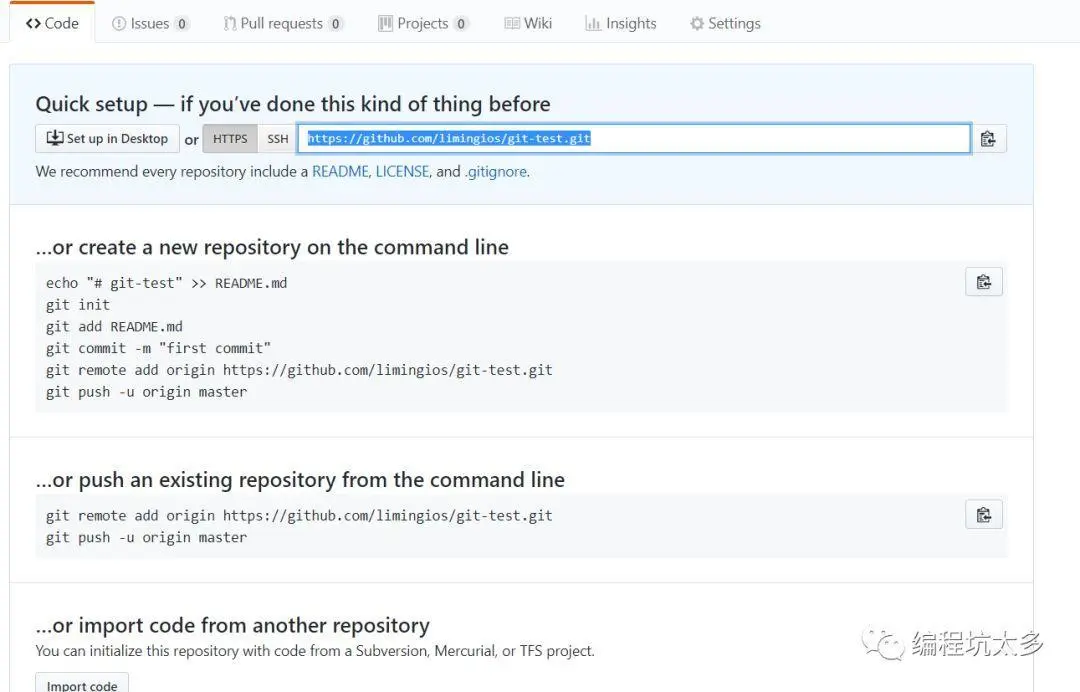Click the Insights graph icon
This screenshot has width=1080, height=692.
coord(593,23)
